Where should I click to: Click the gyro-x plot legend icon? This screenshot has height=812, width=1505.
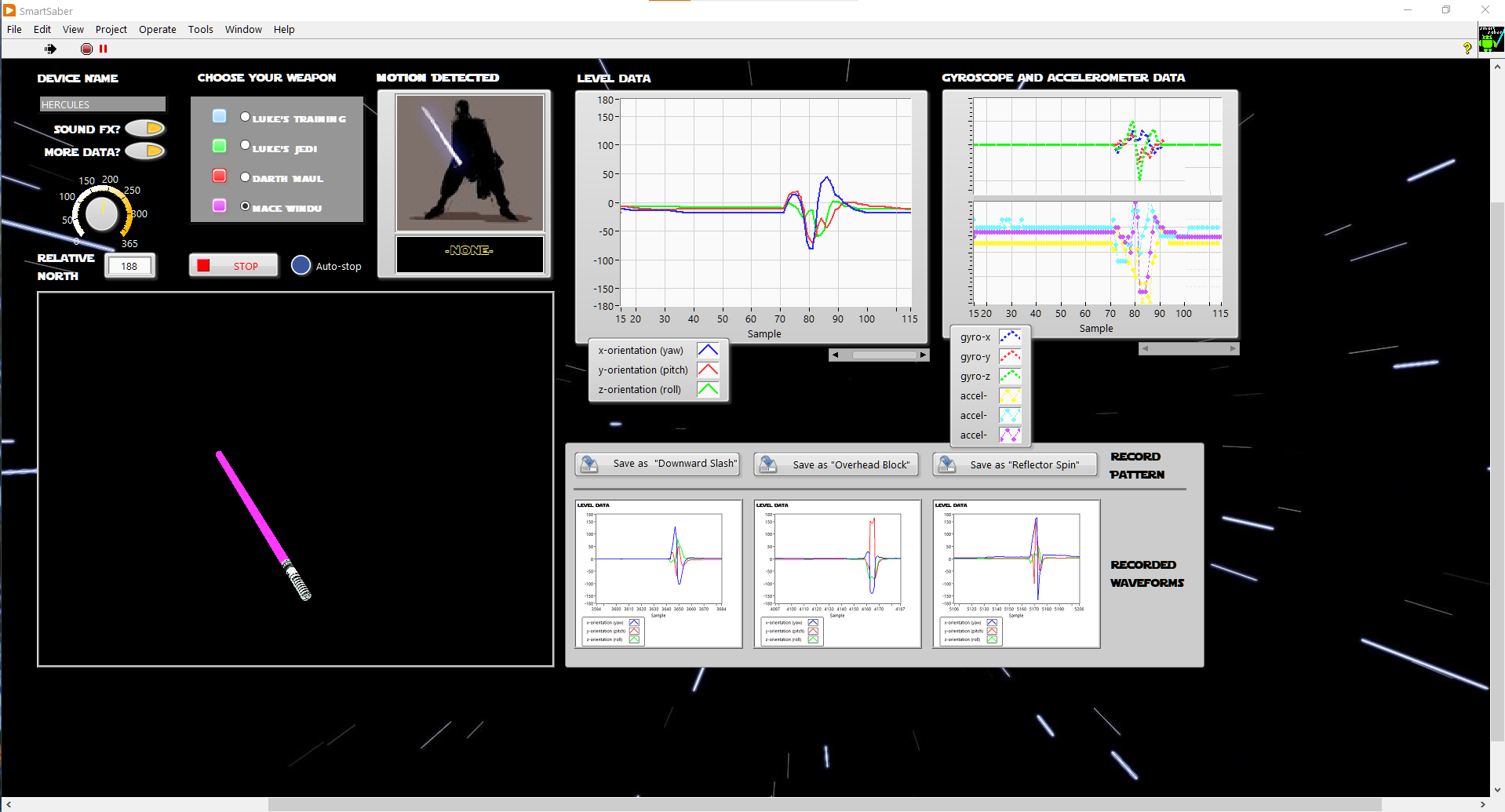click(1010, 337)
